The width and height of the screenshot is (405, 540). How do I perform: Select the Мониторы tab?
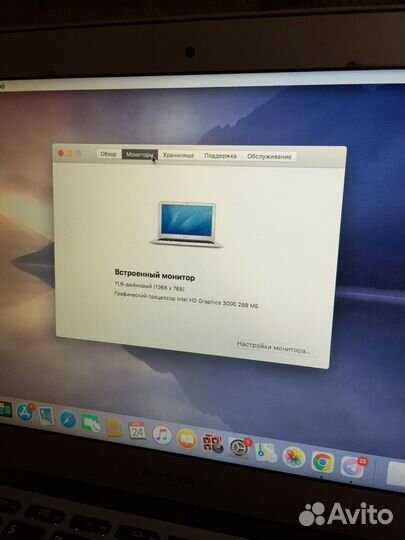pos(139,155)
